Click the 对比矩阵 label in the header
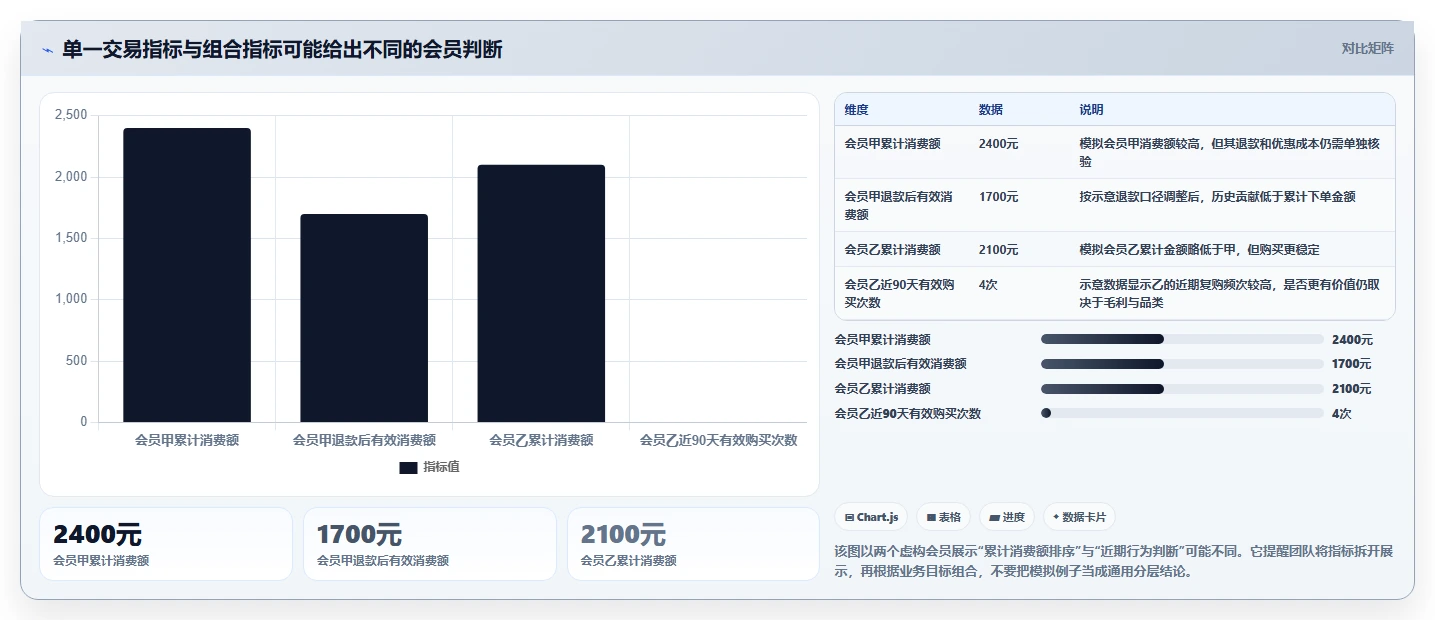This screenshot has width=1435, height=620. (1368, 48)
